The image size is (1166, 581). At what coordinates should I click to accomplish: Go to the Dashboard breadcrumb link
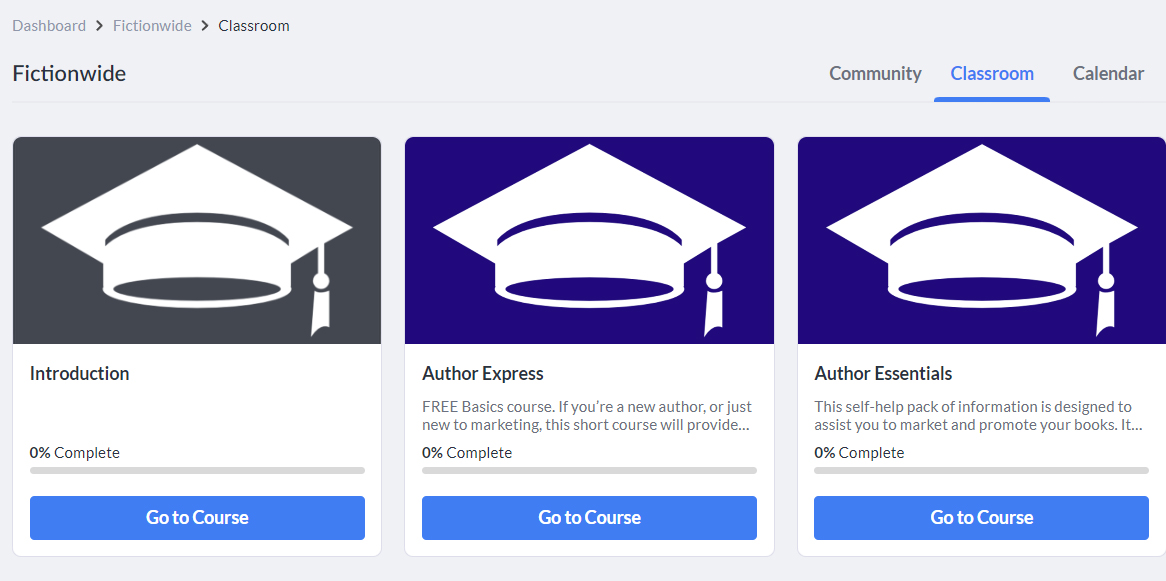click(x=49, y=26)
